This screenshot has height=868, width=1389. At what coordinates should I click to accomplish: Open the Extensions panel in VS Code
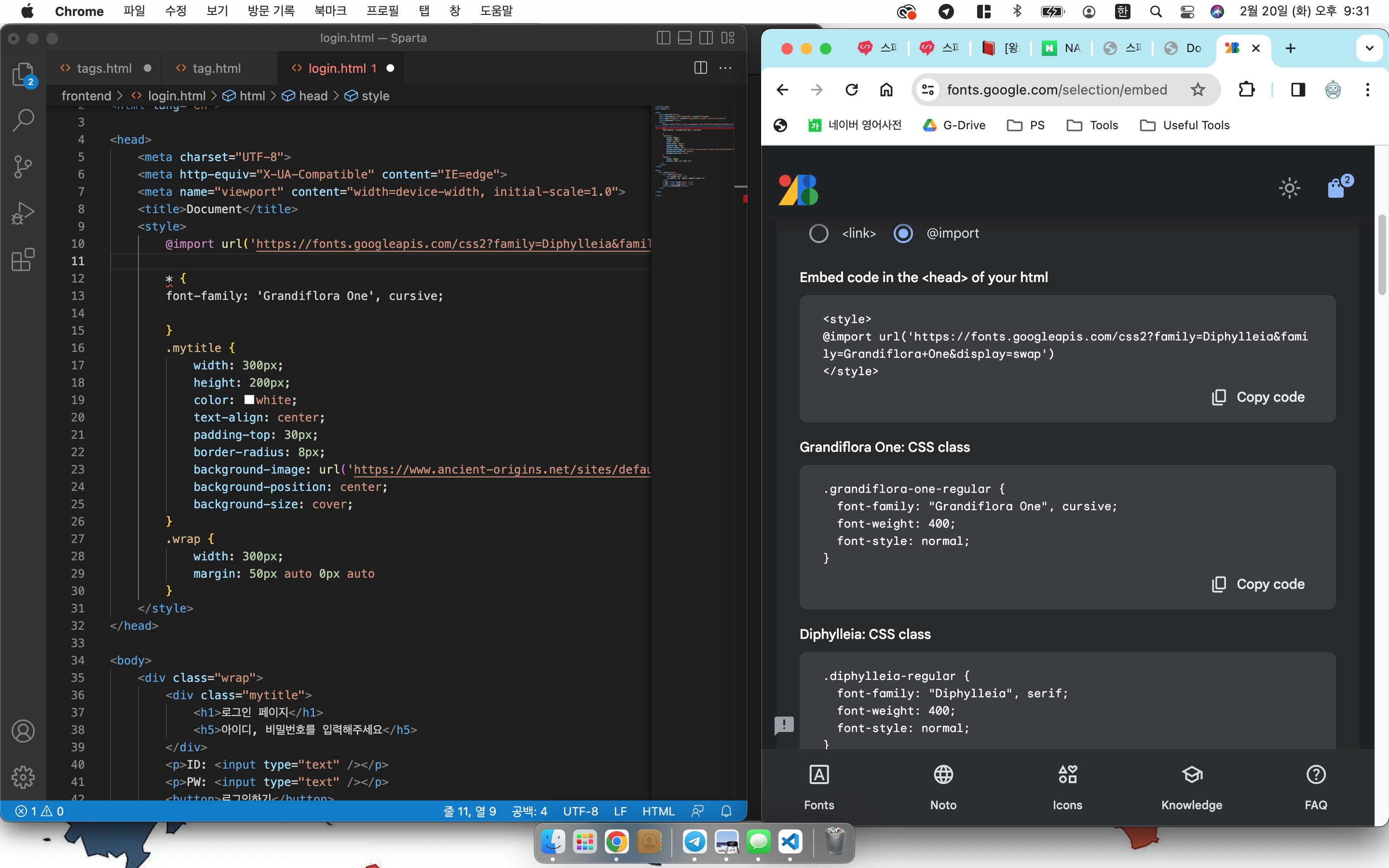tap(23, 259)
